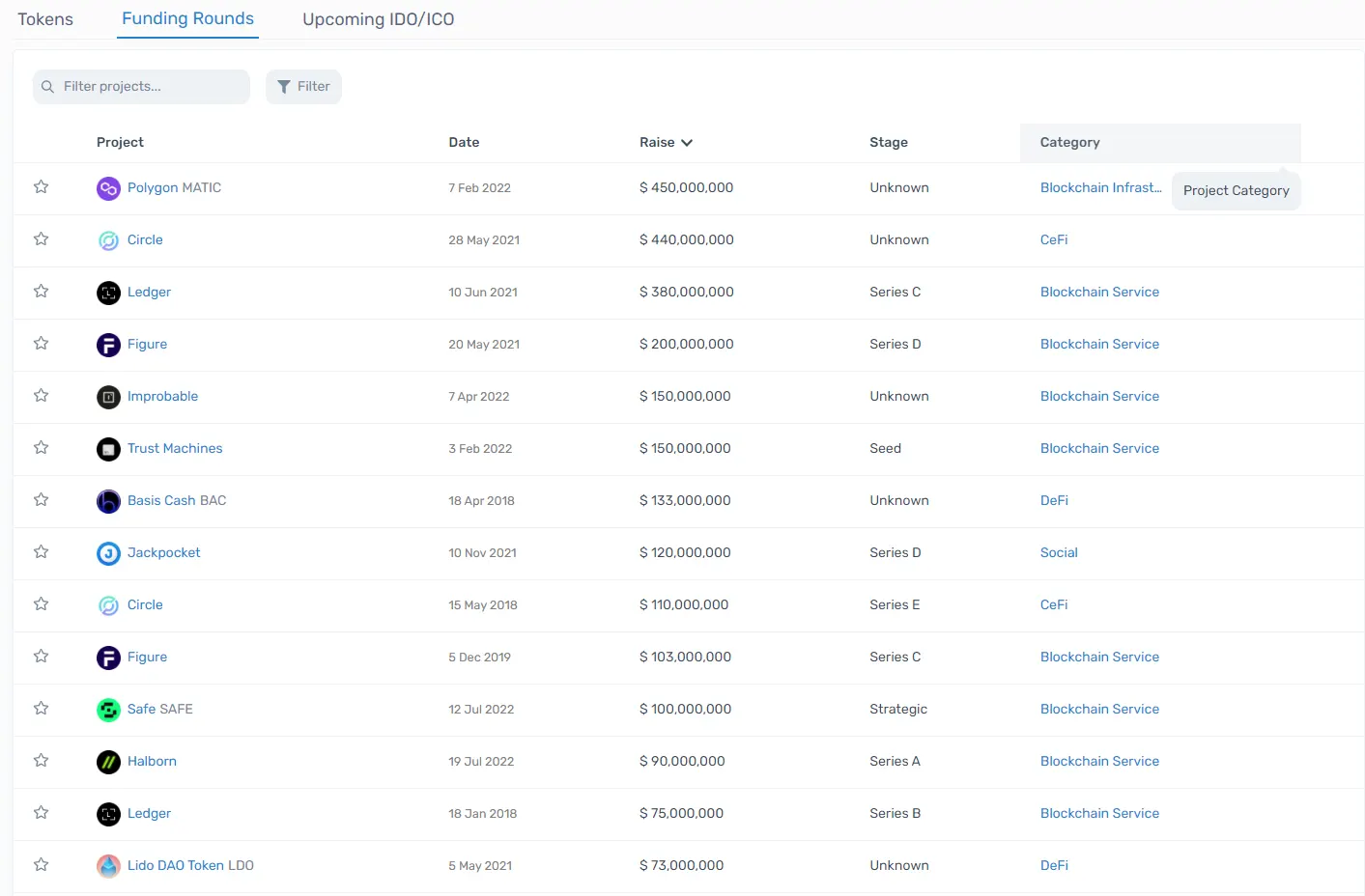Toggle the Raise column sort order
The width and height of the screenshot is (1365, 896).
click(666, 143)
